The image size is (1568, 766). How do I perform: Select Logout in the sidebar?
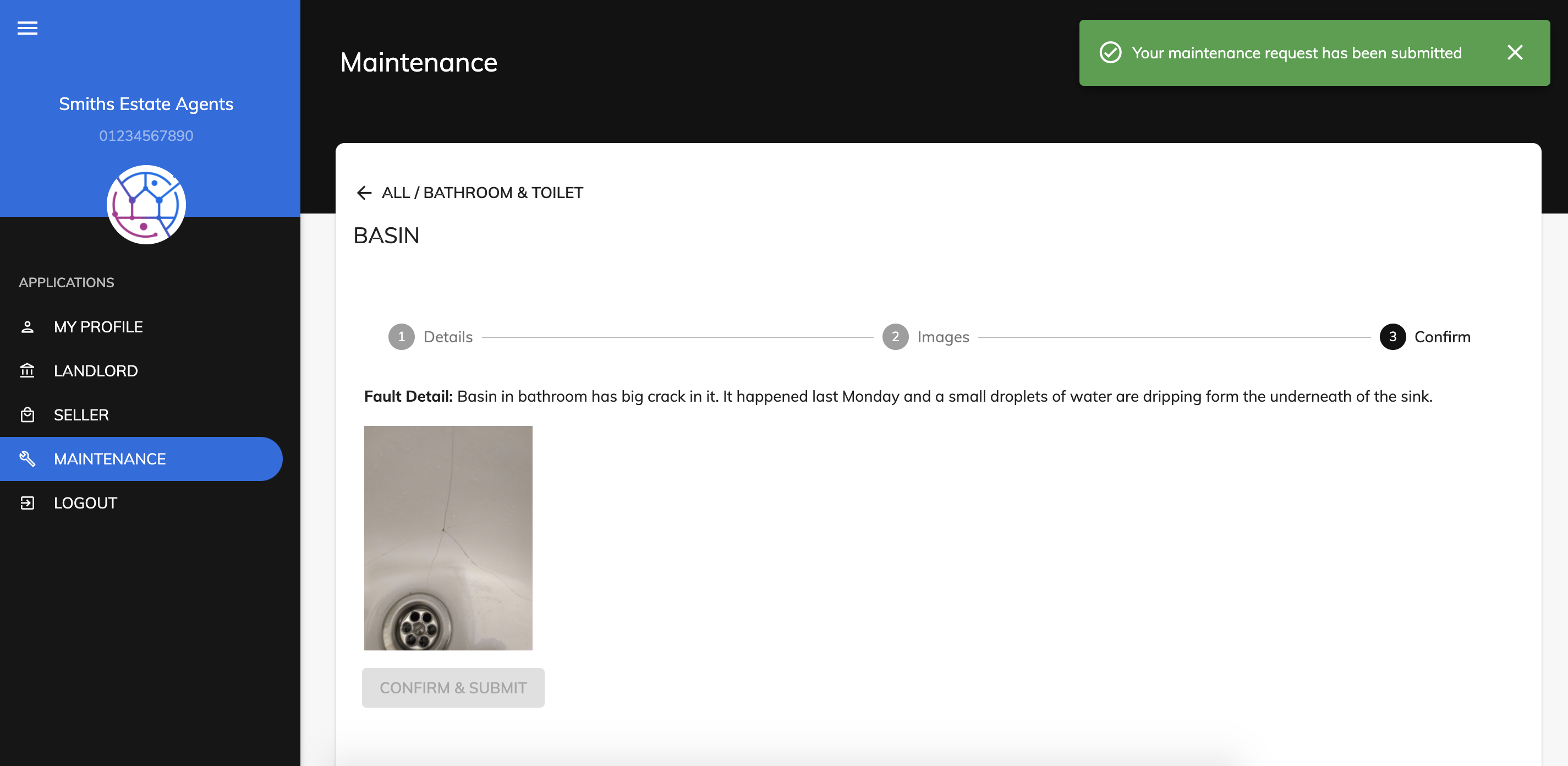(85, 503)
